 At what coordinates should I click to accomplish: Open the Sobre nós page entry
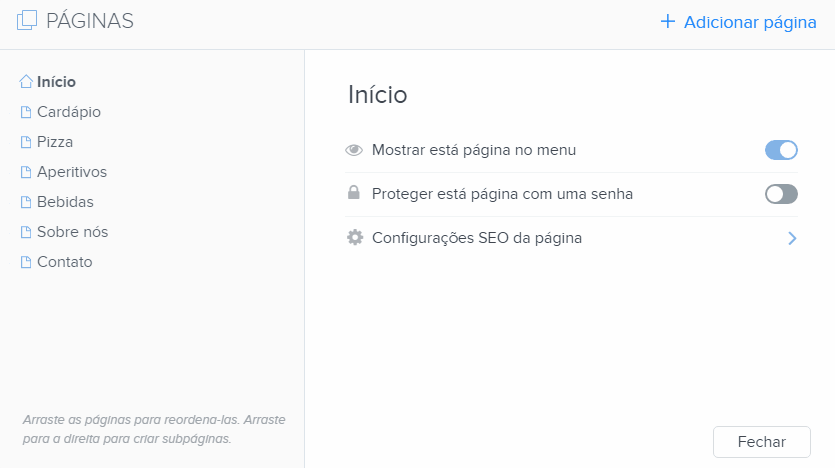pyautogui.click(x=72, y=232)
